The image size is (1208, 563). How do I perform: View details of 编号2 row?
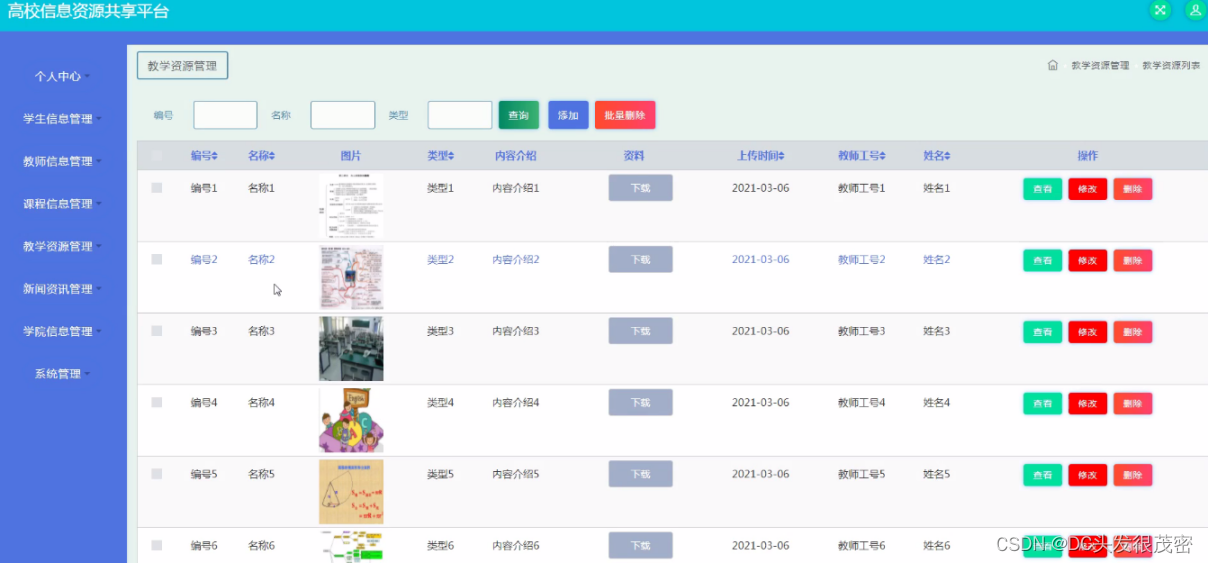tap(1042, 260)
